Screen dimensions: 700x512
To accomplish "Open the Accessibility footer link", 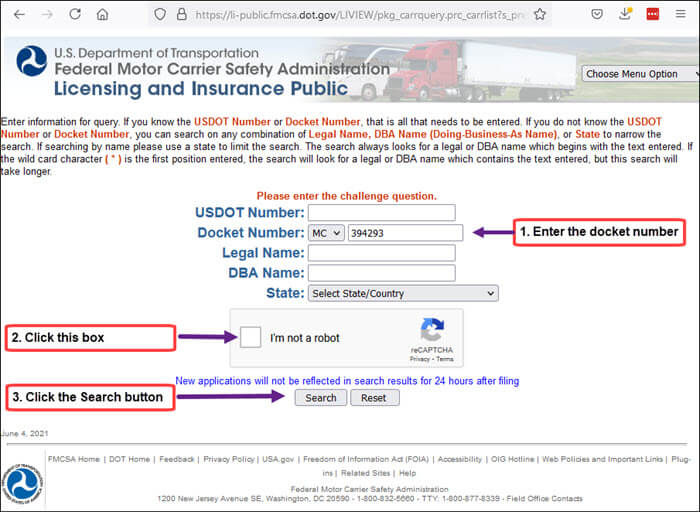I will click(460, 459).
